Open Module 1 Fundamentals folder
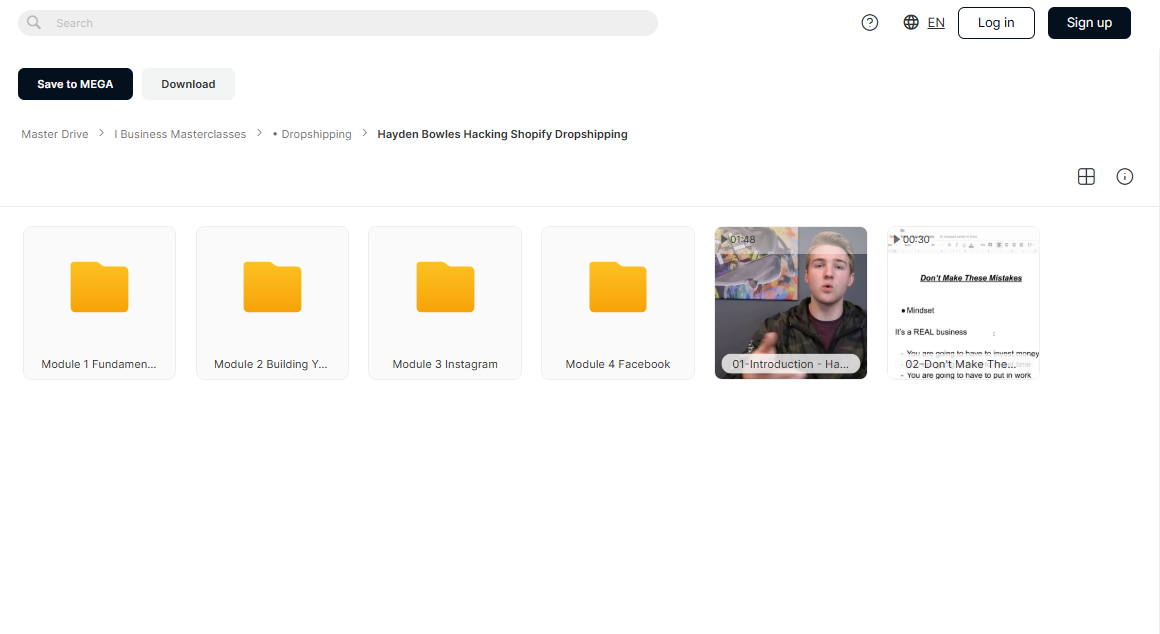This screenshot has height=634, width=1160. pyautogui.click(x=99, y=303)
